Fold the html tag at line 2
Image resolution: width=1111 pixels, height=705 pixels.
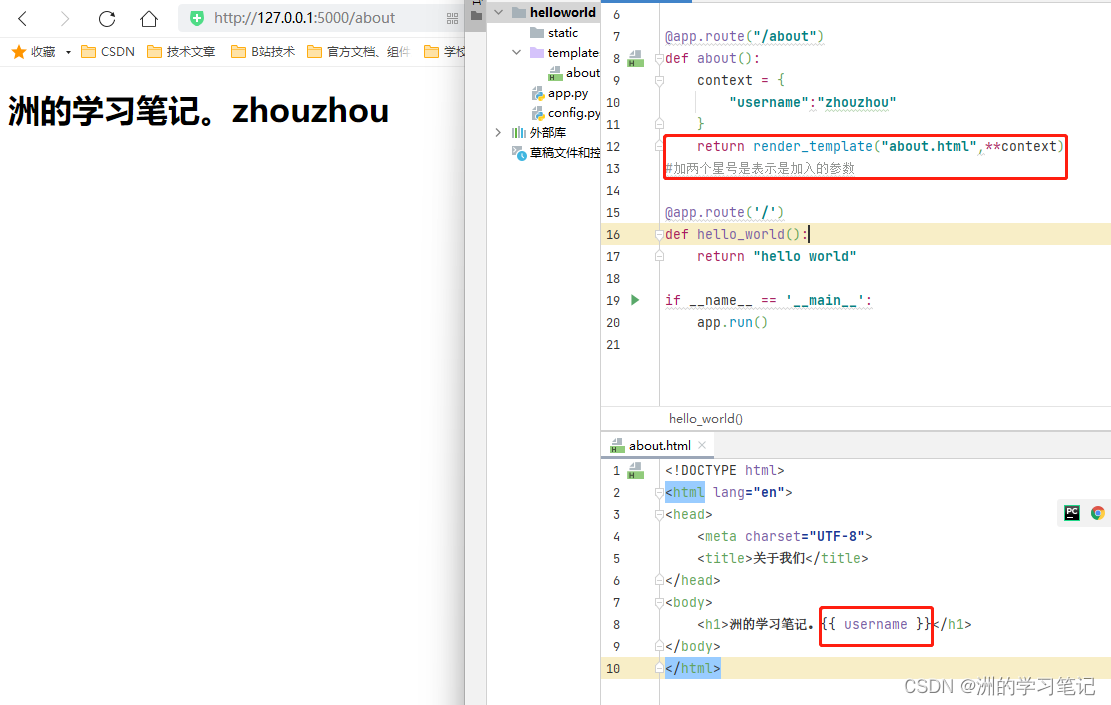click(x=659, y=492)
